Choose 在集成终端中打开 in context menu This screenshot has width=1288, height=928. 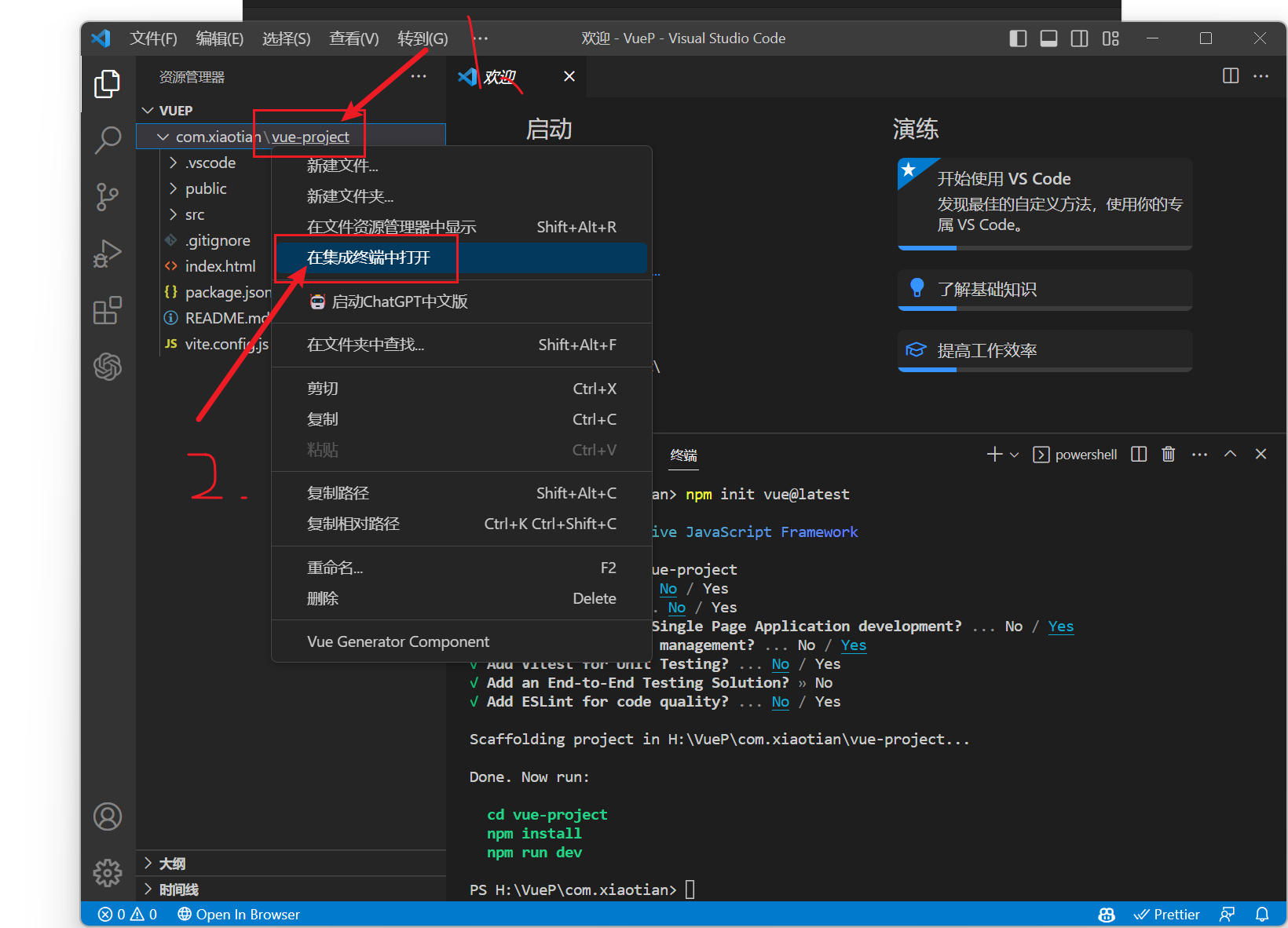tap(462, 258)
